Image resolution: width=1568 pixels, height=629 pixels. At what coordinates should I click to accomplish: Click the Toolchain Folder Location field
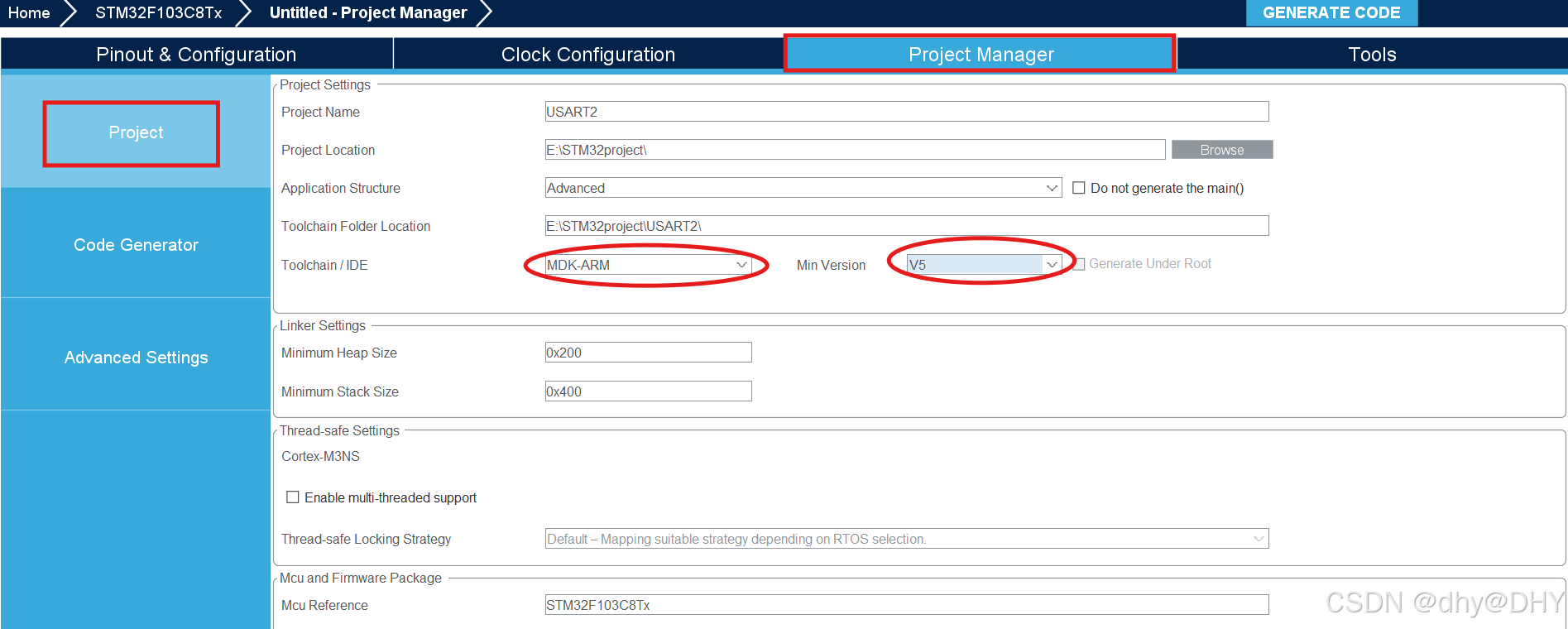click(x=907, y=226)
